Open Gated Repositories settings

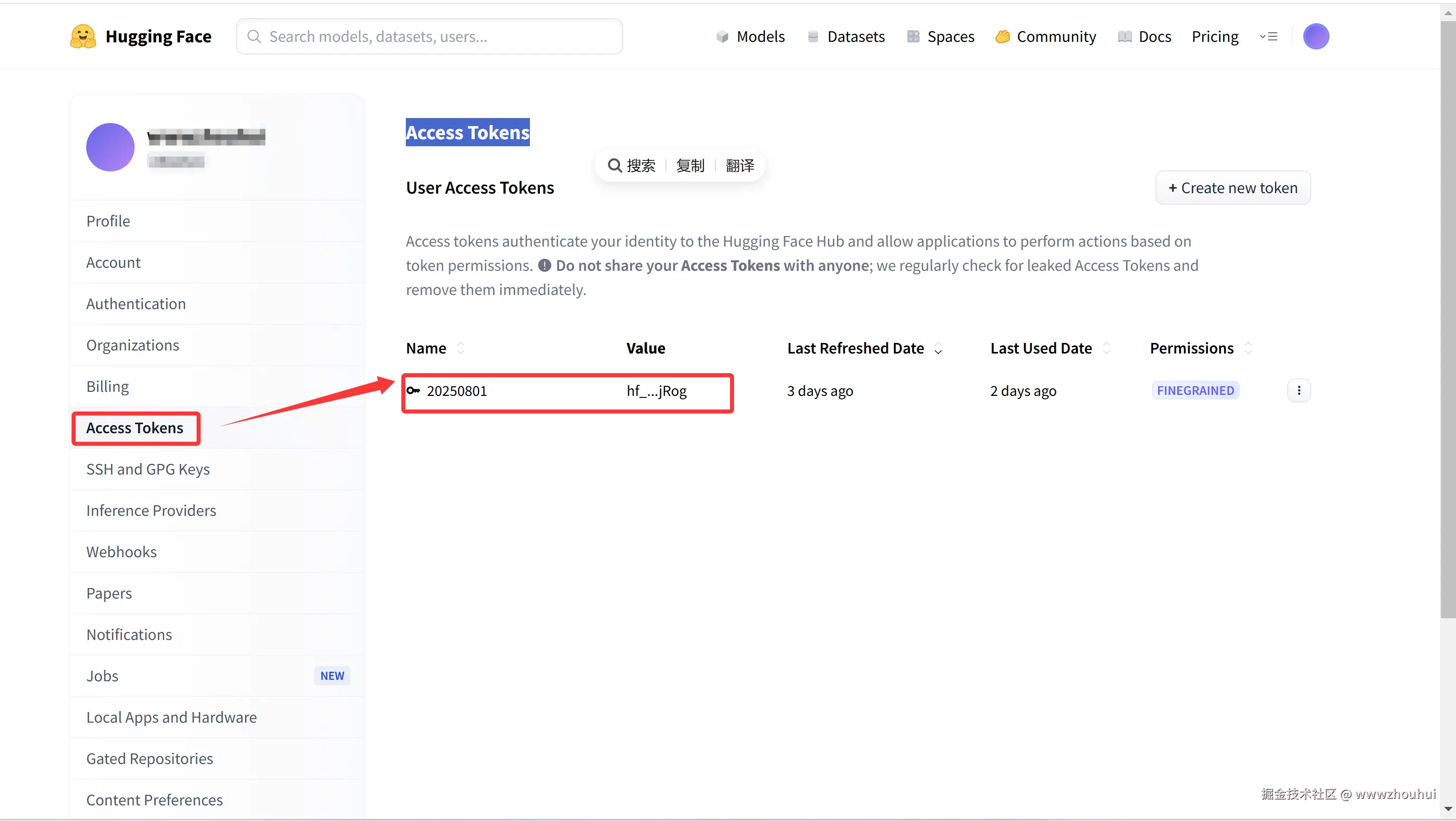218,758
